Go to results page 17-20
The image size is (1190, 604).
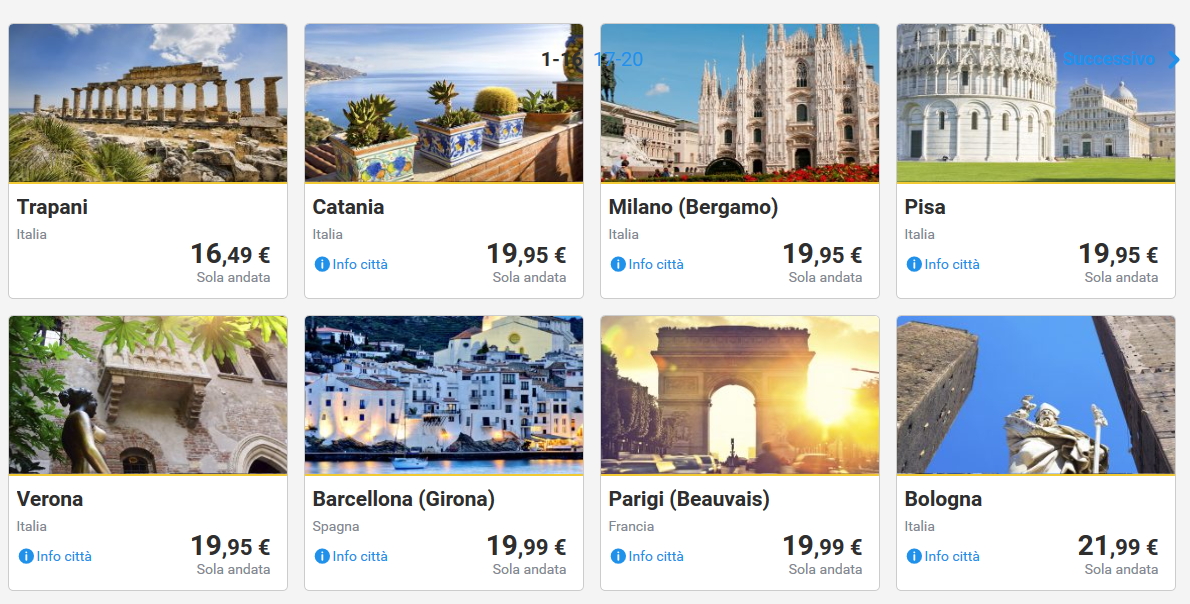(x=619, y=60)
